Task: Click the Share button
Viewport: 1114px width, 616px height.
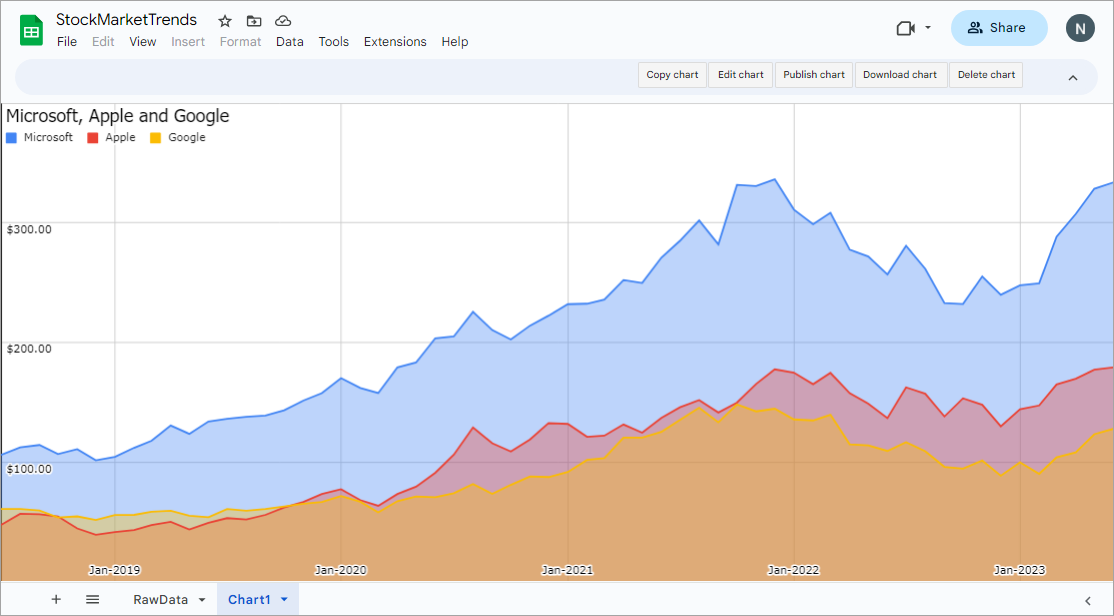Action: 999,28
